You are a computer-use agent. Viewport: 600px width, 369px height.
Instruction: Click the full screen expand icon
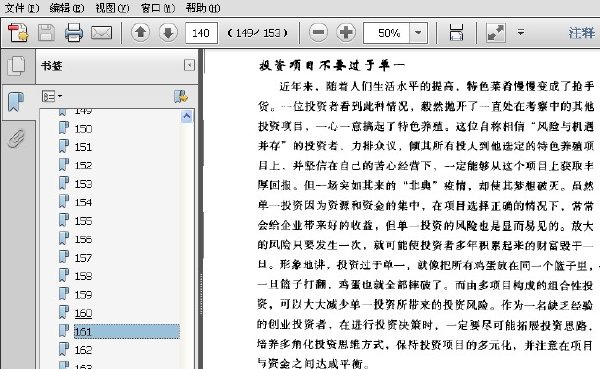point(496,33)
